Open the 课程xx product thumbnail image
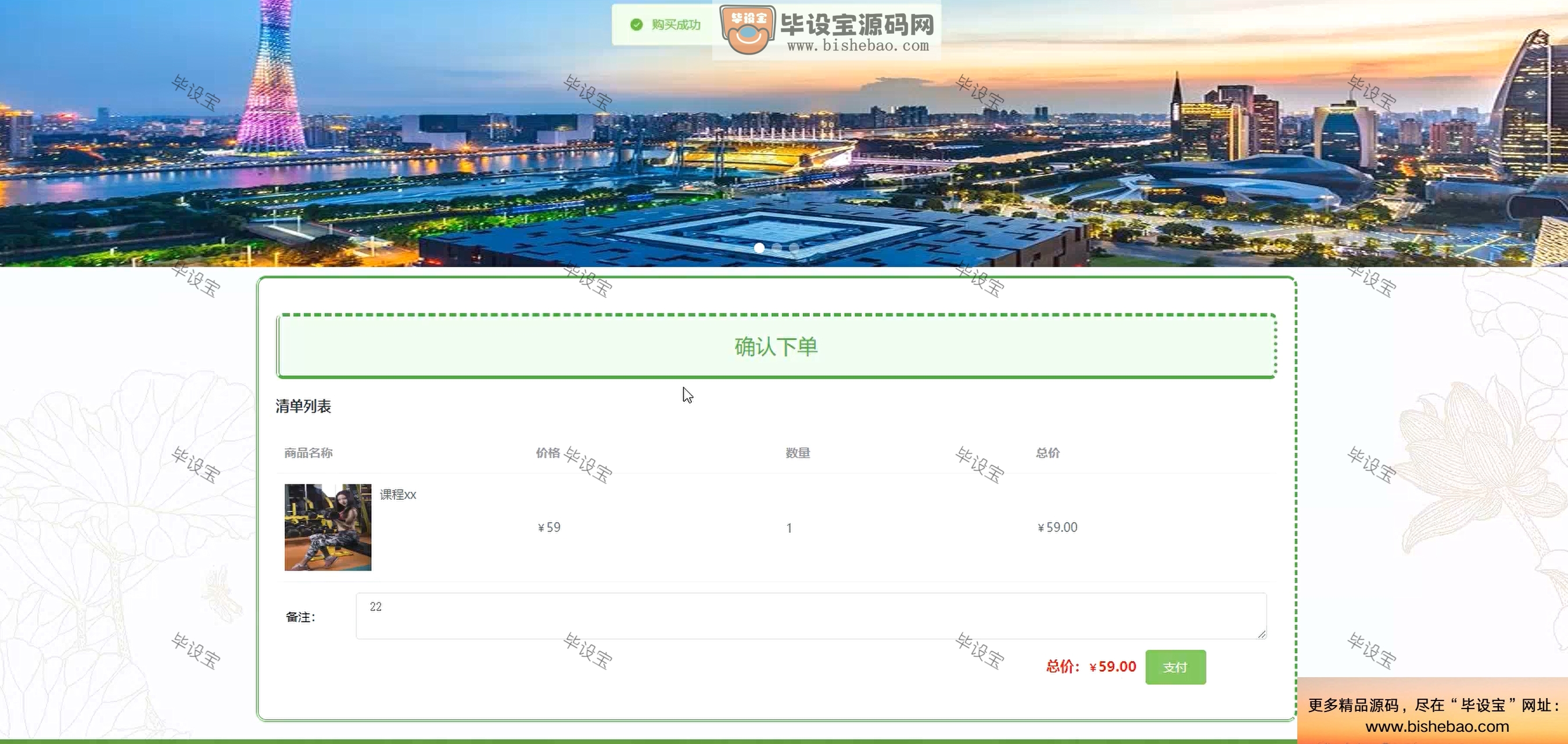1568x744 pixels. (328, 527)
